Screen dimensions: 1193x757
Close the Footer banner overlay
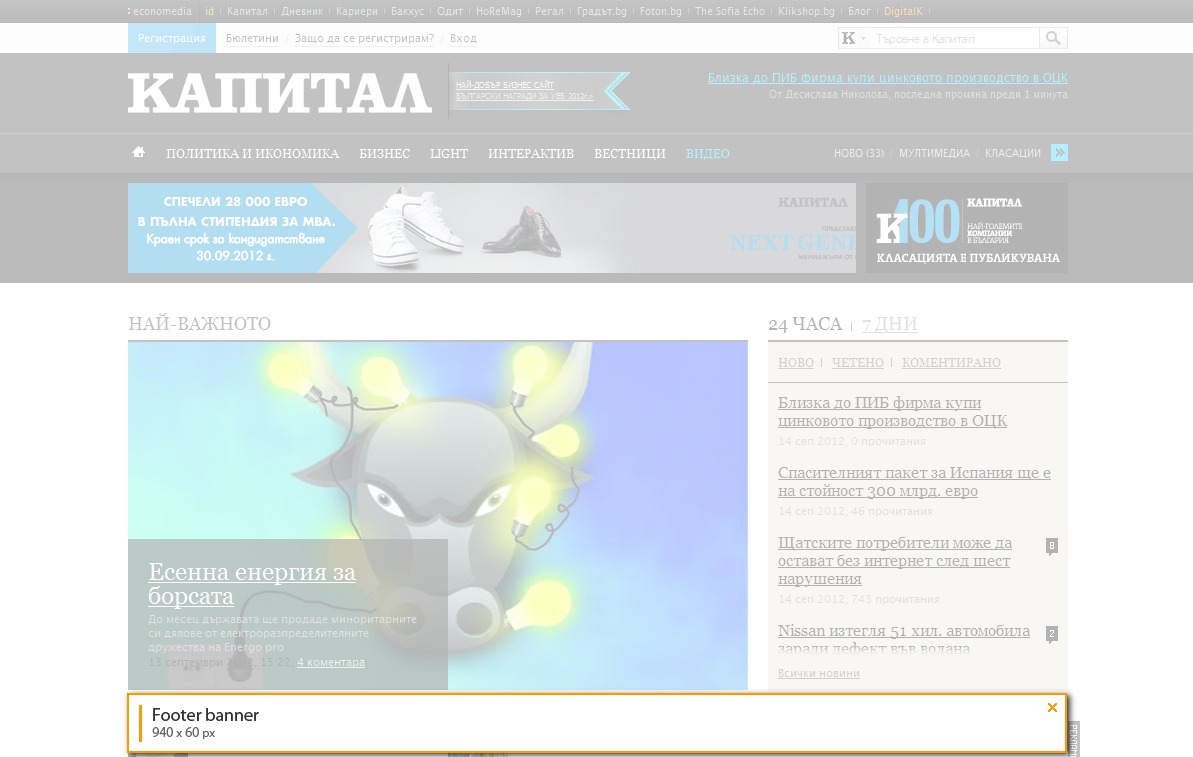coord(1052,708)
